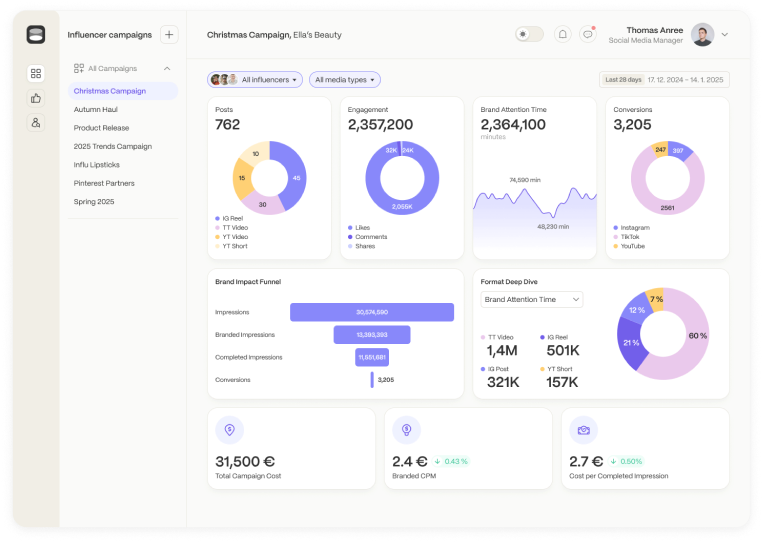This screenshot has width=763, height=542.
Task: Click the Cost per Completed Impression icon
Action: (x=583, y=430)
